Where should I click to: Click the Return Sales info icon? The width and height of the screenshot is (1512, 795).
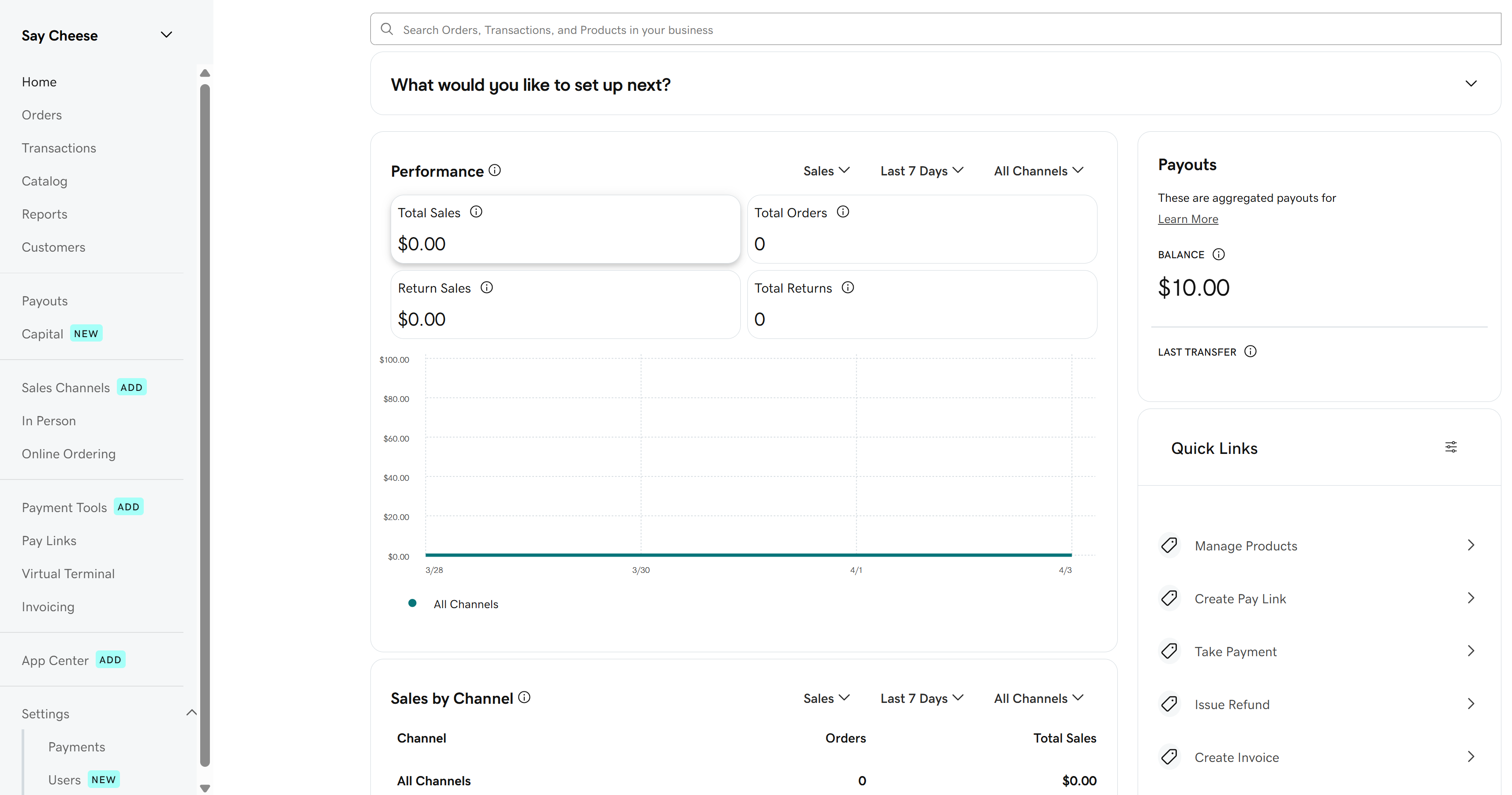tap(487, 287)
